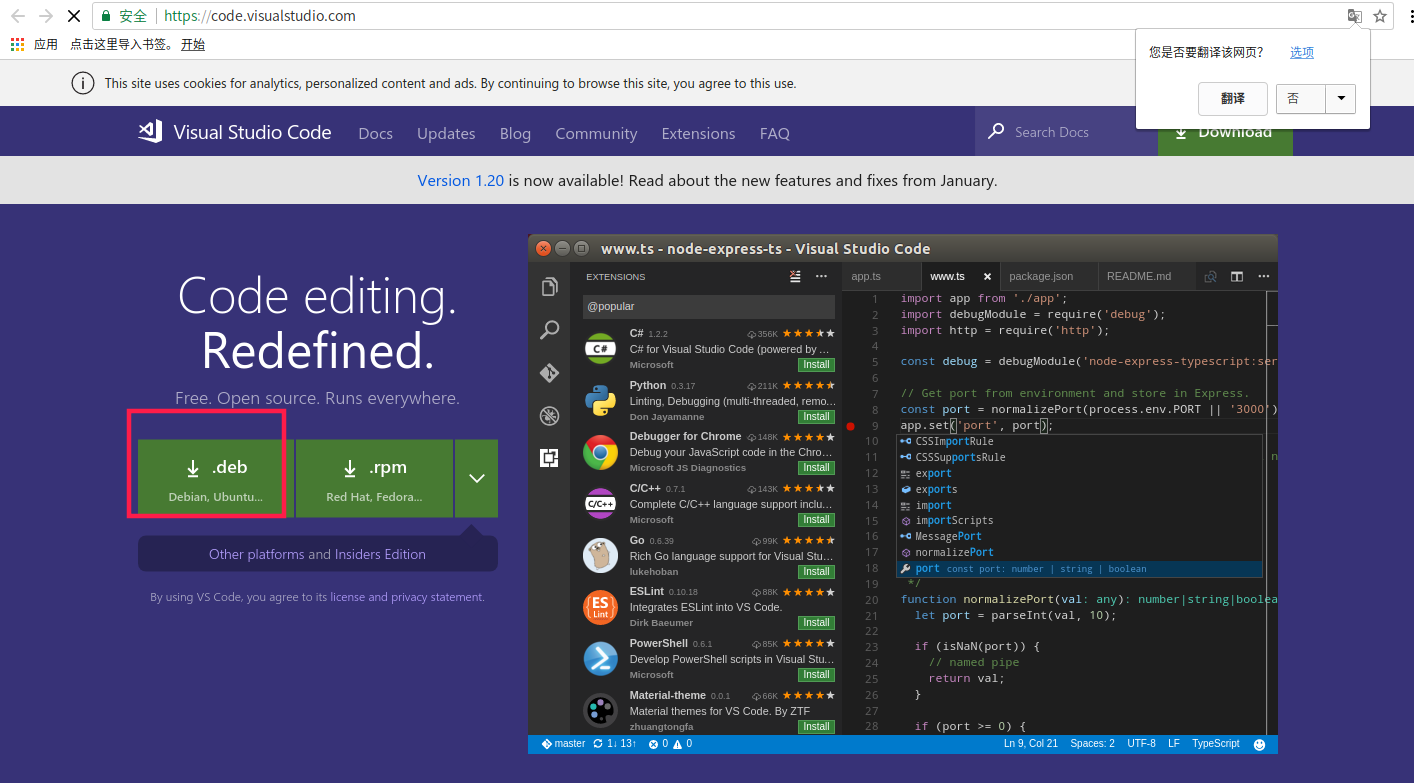Click the @popular extensions search box

pos(709,306)
